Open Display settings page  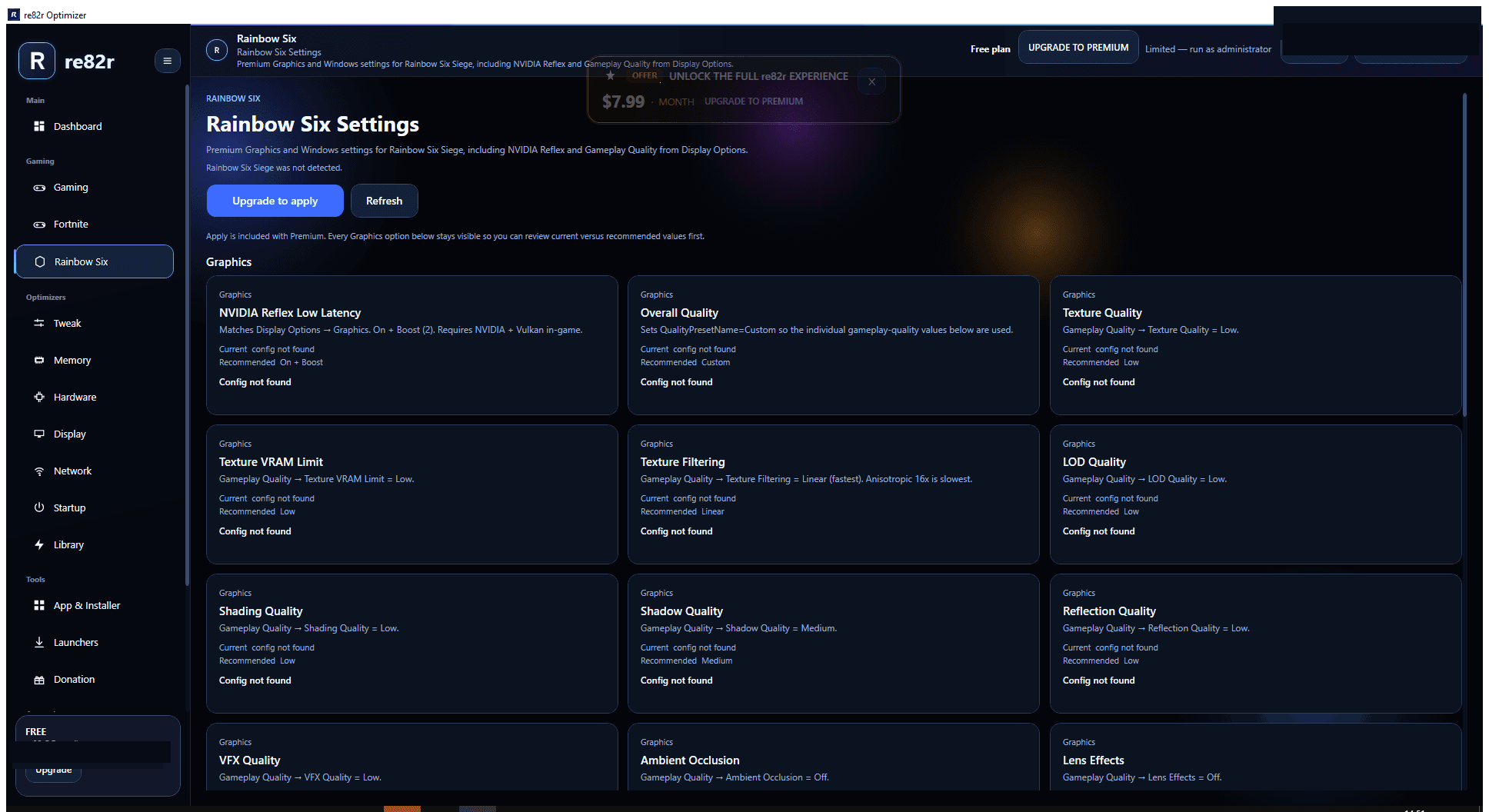pos(94,434)
